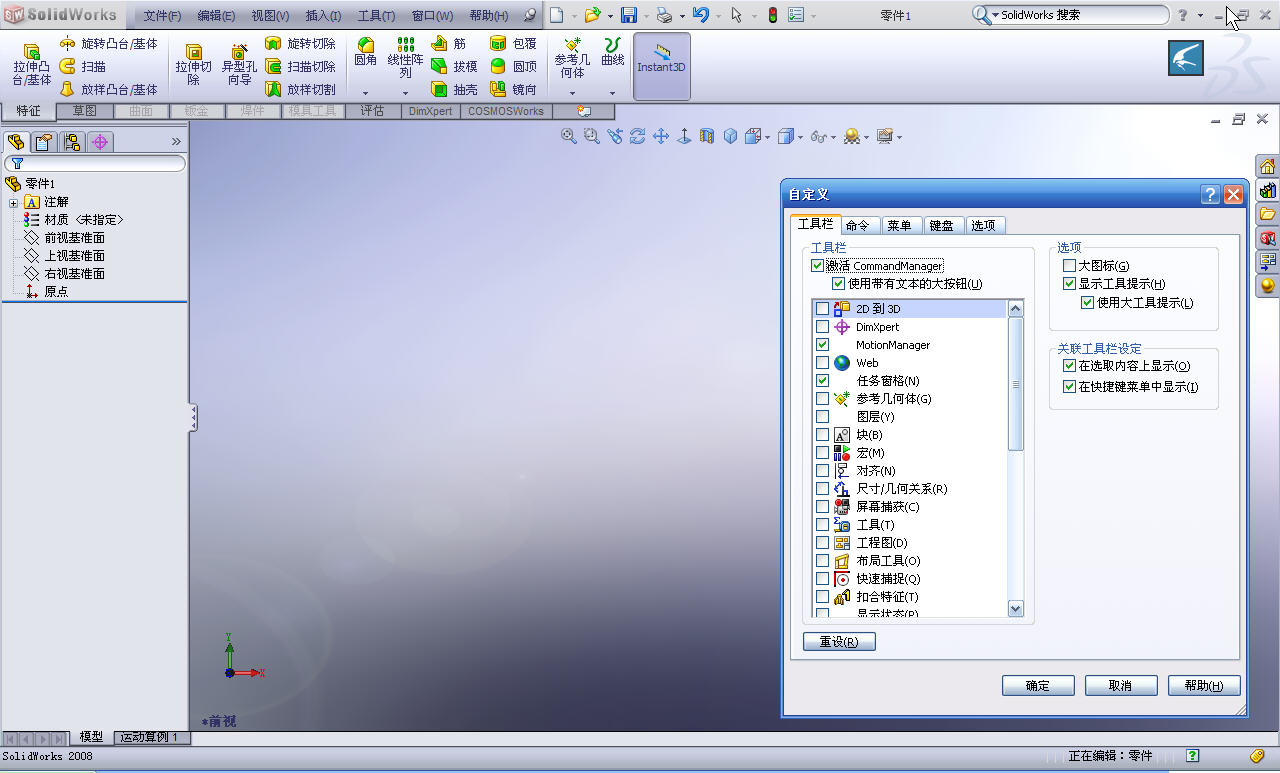Open the dropdown arrow under 圆角
This screenshot has height=773, width=1280.
pos(365,93)
